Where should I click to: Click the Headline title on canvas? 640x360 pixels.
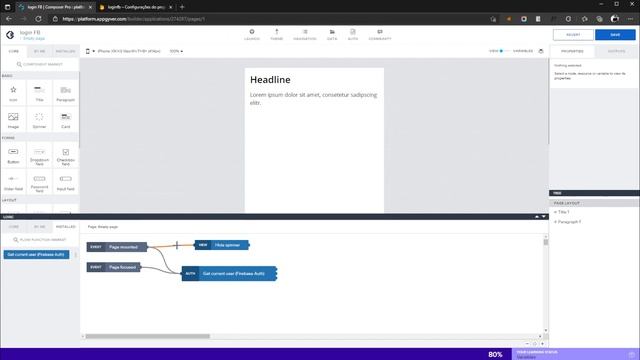(270, 80)
